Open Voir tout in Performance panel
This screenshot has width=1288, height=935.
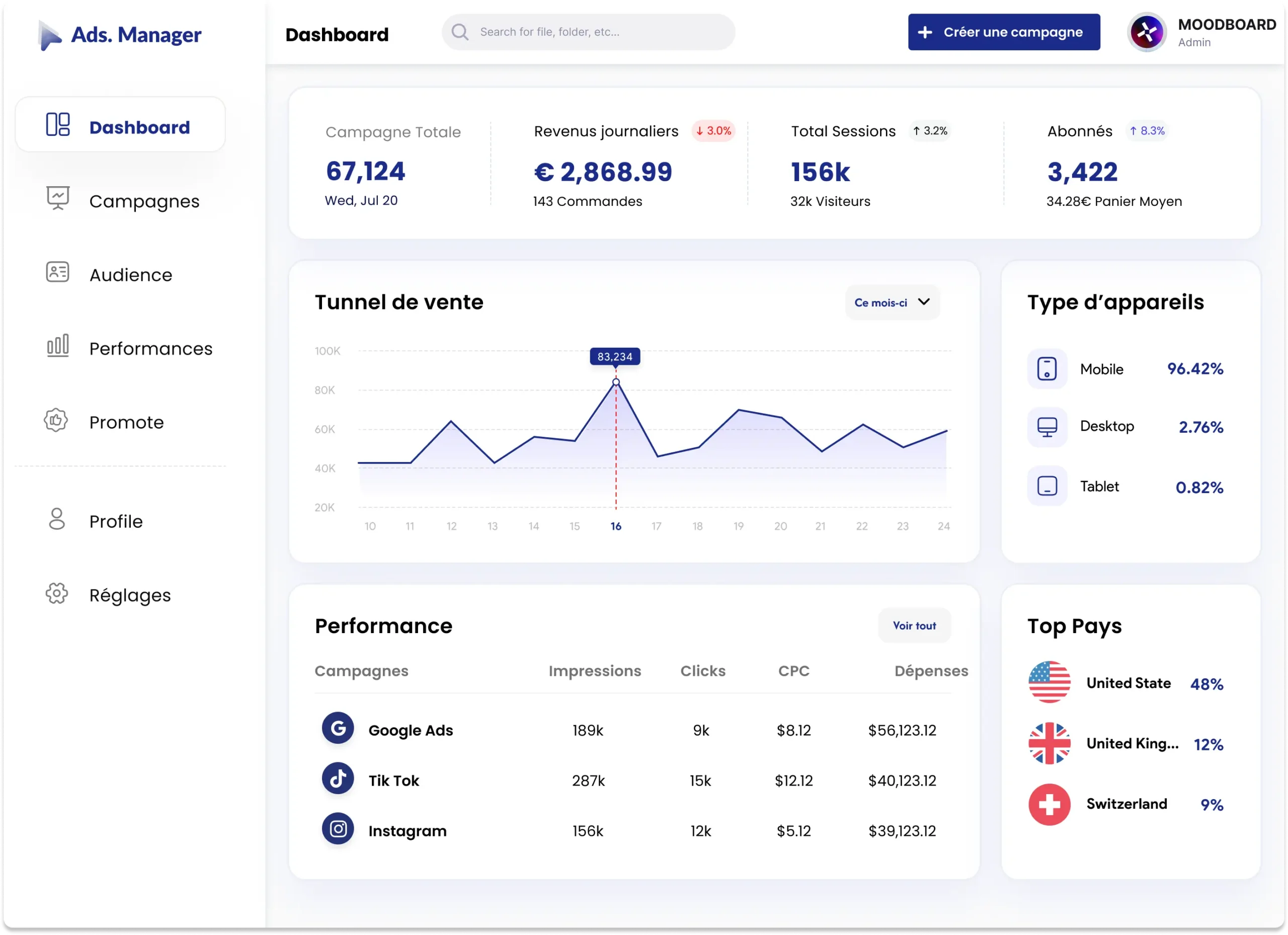tap(914, 626)
